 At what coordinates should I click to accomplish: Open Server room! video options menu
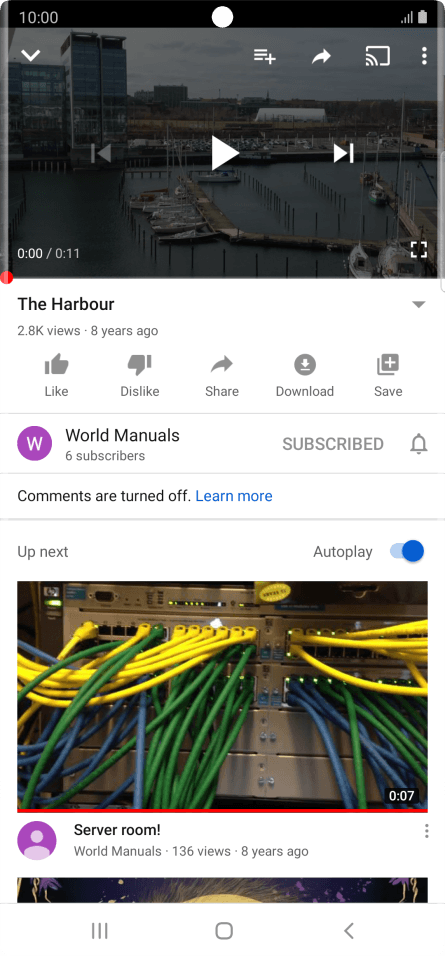(427, 831)
